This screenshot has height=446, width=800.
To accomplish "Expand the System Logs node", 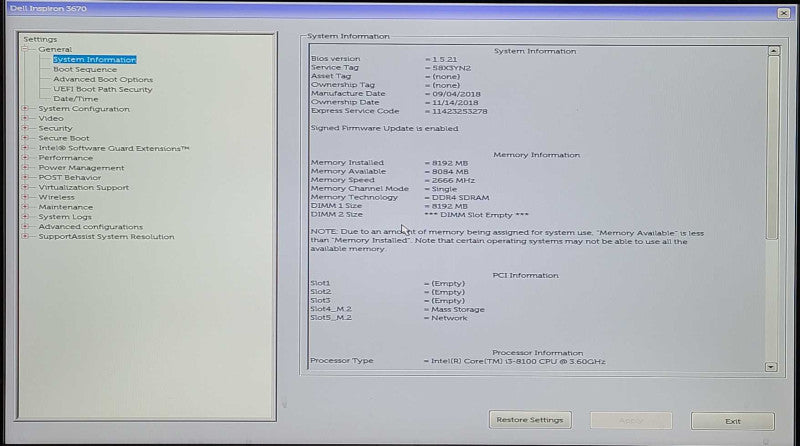I will (24, 217).
